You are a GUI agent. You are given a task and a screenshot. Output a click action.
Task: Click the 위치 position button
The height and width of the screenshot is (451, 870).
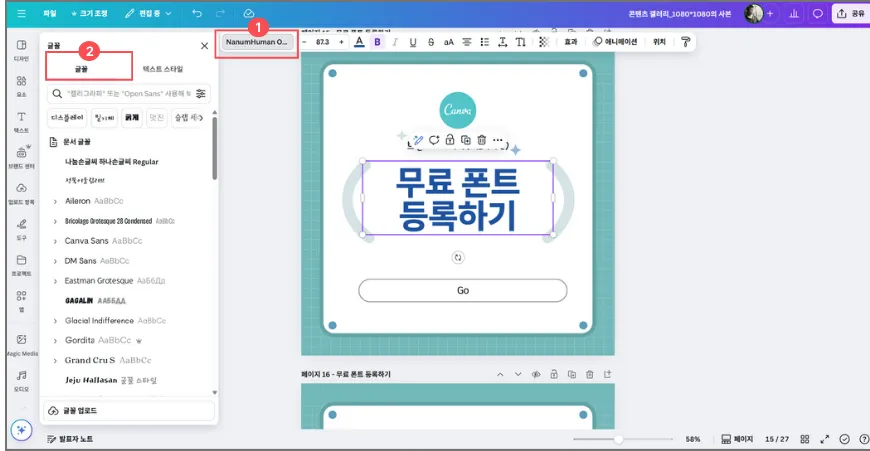659,42
